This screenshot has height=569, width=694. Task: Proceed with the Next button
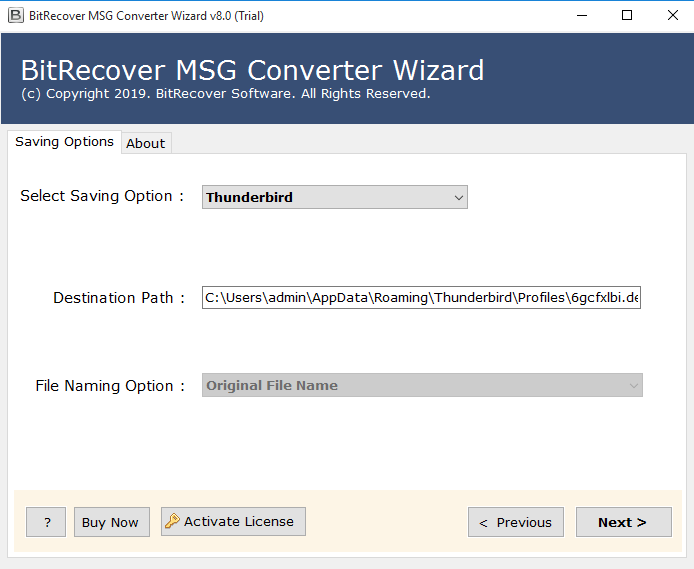tap(623, 522)
